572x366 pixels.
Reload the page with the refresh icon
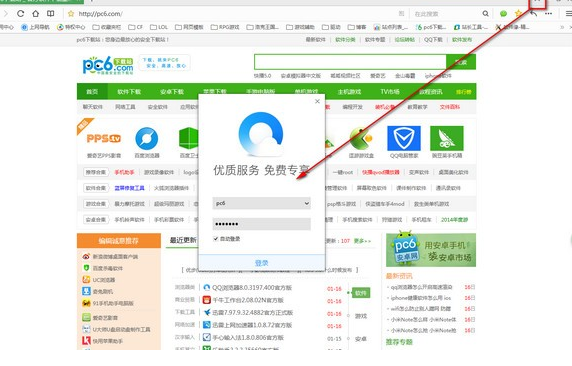(x=20, y=14)
